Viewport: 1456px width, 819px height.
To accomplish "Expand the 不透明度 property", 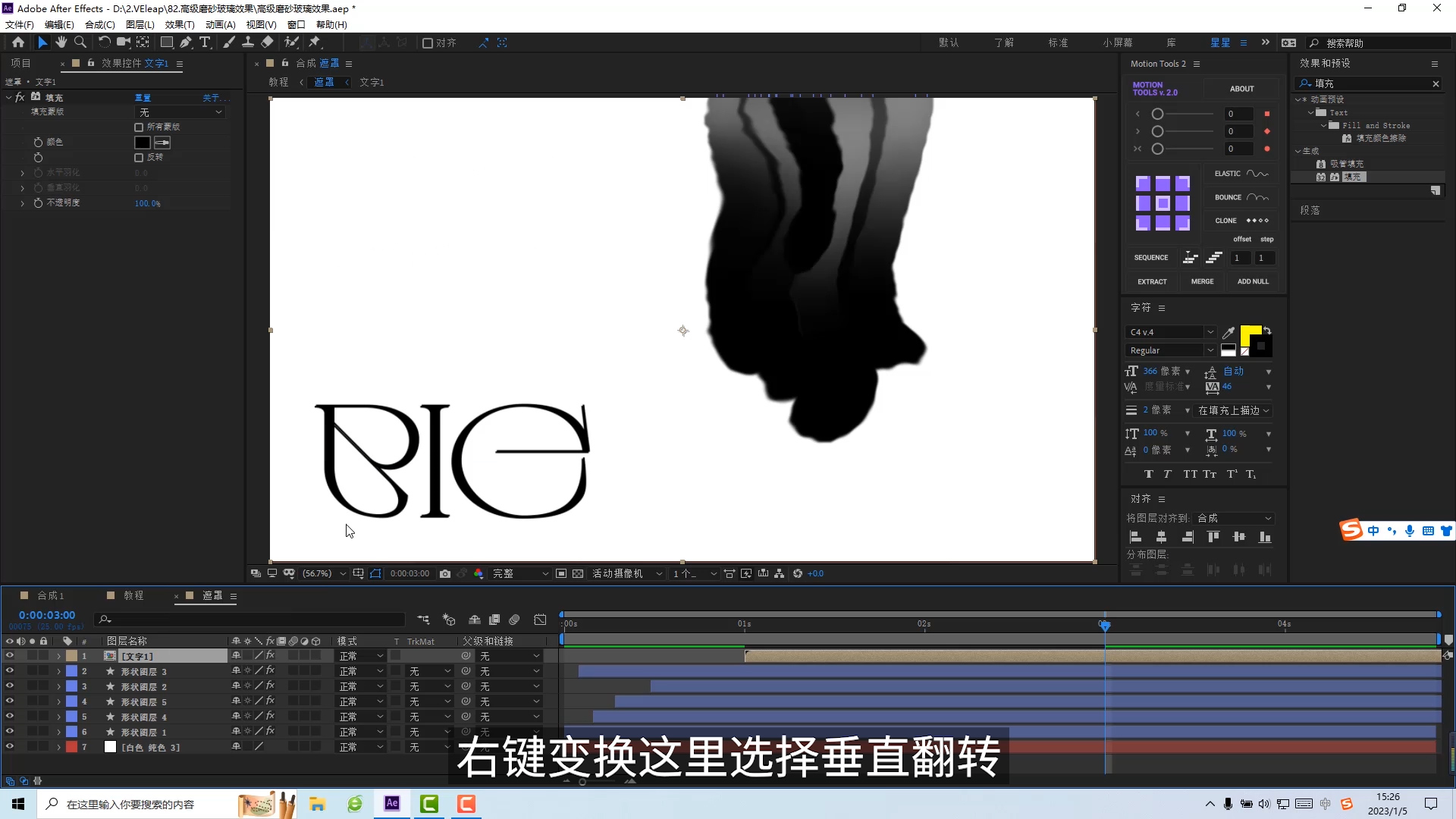I will coord(22,203).
